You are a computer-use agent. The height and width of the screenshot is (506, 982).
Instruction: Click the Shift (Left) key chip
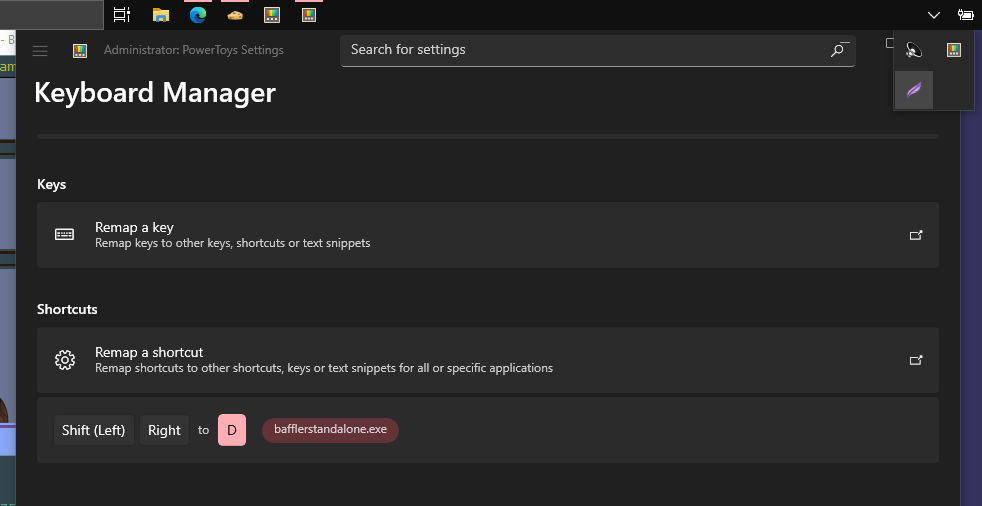click(94, 430)
